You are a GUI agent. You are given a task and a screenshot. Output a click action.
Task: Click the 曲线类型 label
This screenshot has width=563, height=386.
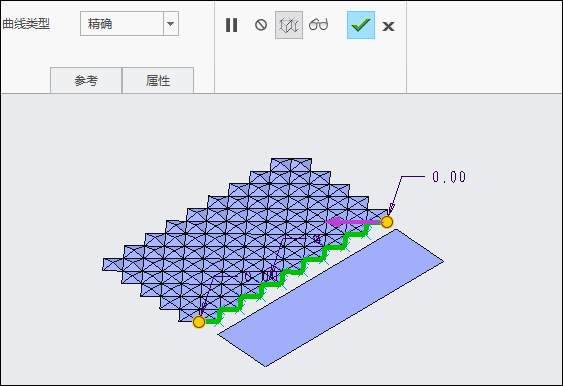pos(26,24)
